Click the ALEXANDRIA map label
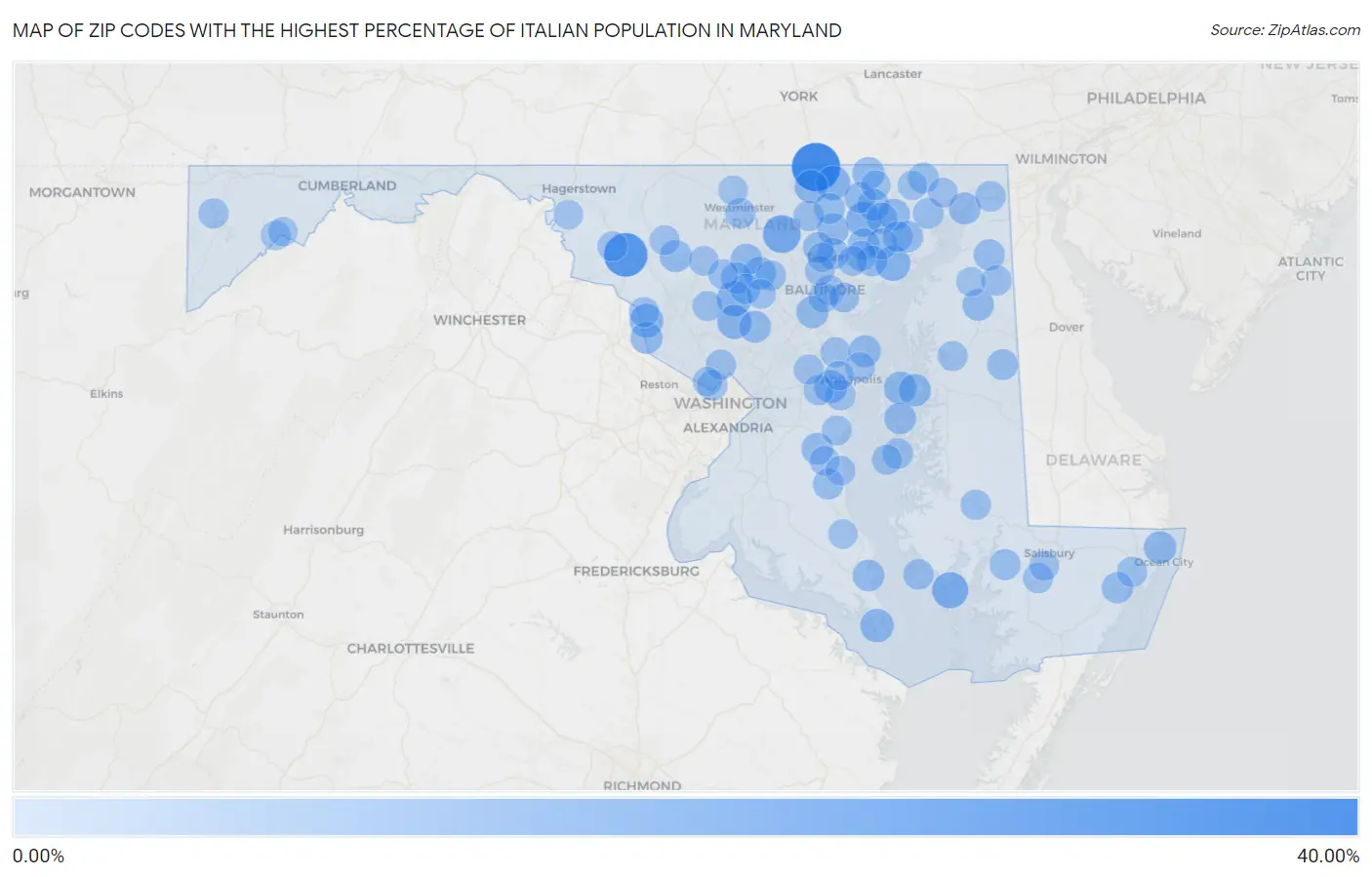Screen dimensions: 1372x877 (x=728, y=427)
